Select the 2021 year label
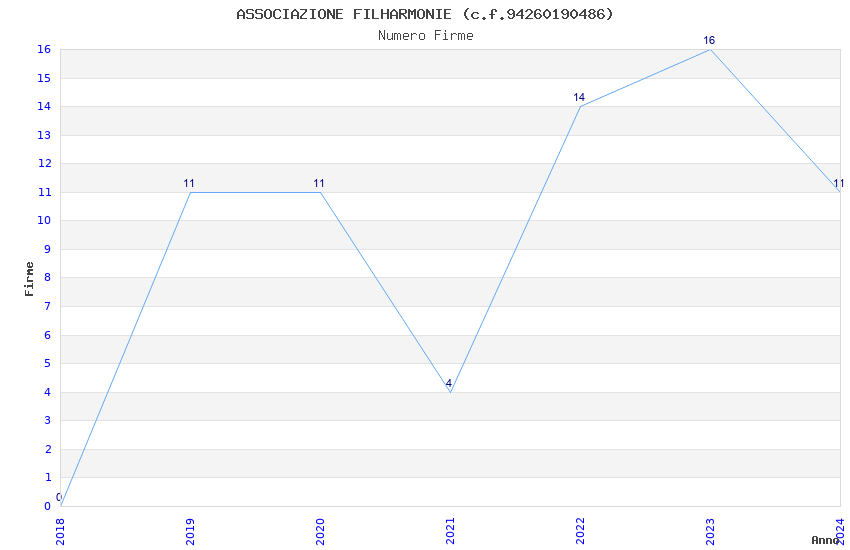Screen dimensions: 850x550 point(450,532)
